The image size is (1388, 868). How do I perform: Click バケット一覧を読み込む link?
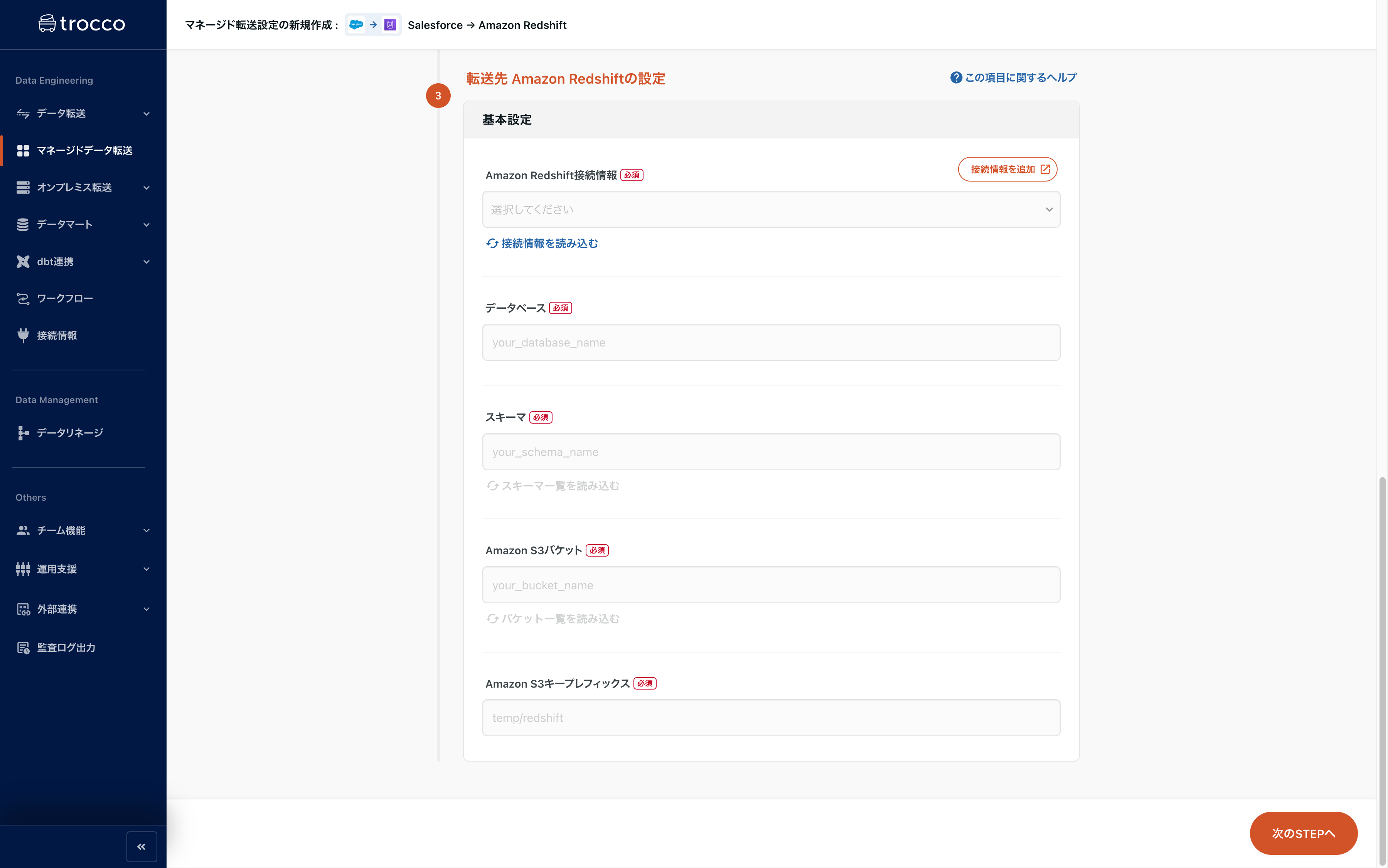point(553,619)
